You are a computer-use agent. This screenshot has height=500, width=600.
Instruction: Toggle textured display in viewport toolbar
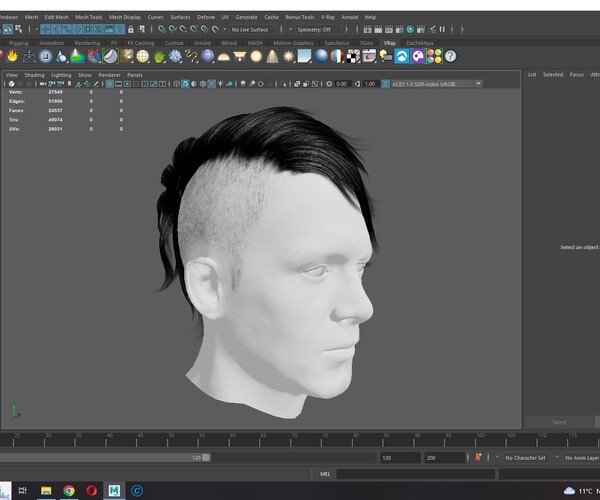click(x=212, y=84)
